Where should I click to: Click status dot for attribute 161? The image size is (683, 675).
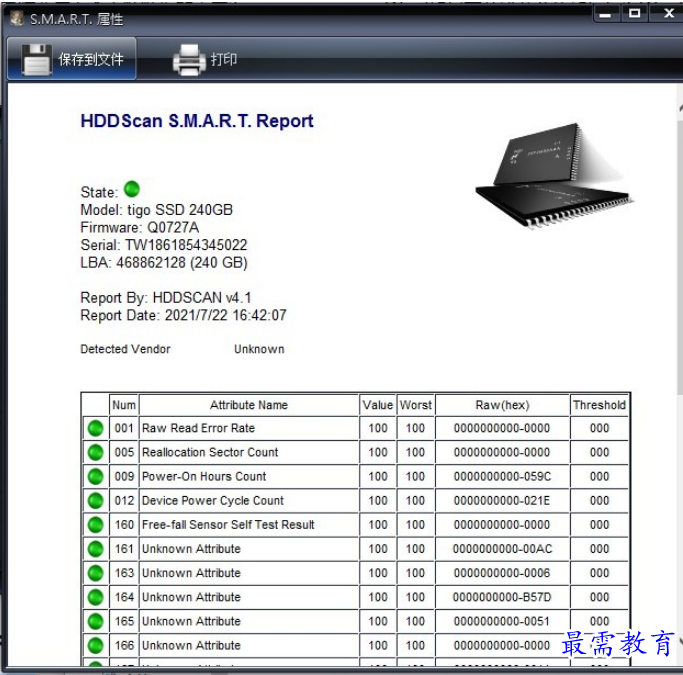pos(95,549)
